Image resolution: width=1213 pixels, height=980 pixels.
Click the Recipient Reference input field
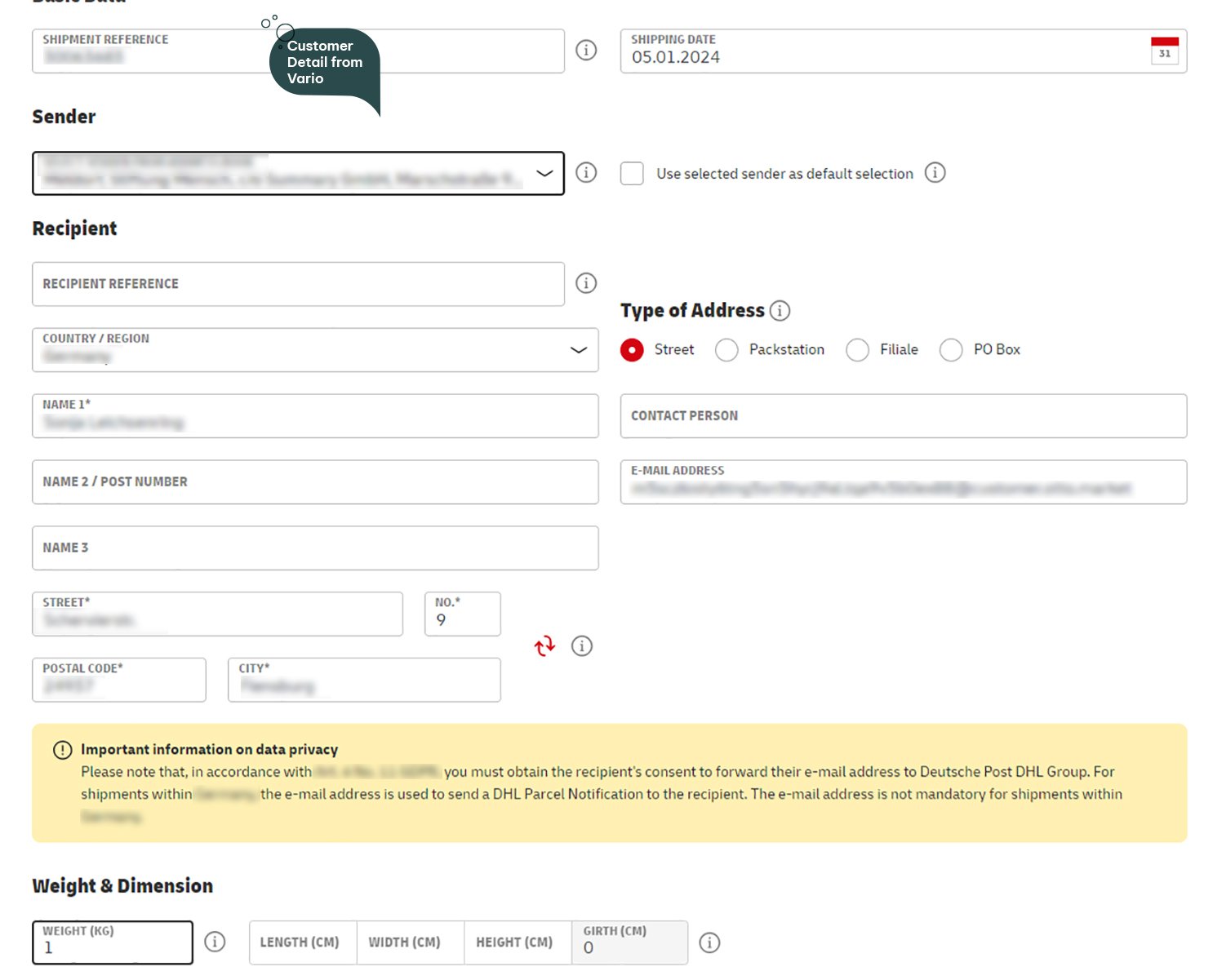coord(298,284)
